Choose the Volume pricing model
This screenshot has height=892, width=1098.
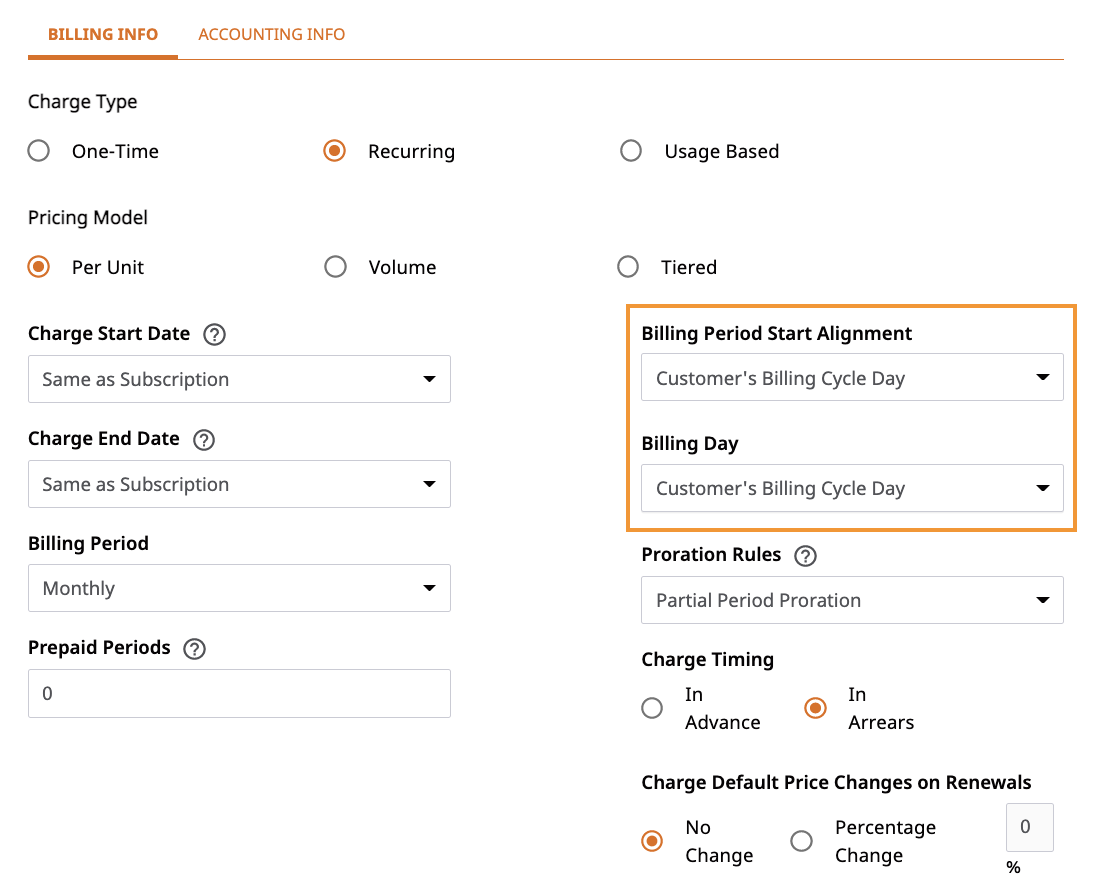tap(335, 267)
